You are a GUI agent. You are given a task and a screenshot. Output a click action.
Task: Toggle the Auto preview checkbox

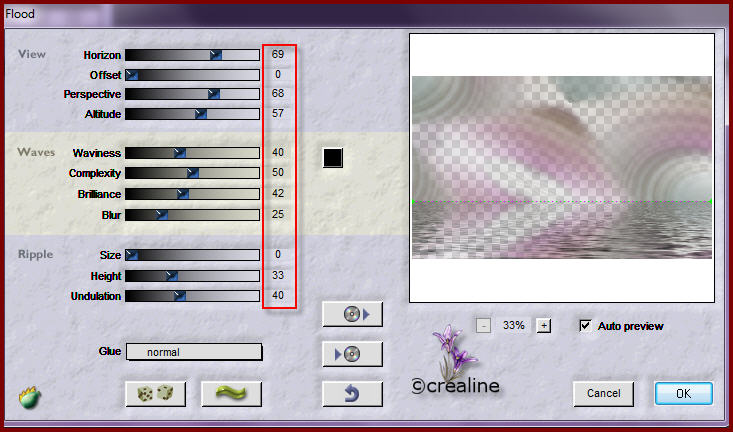tap(585, 326)
